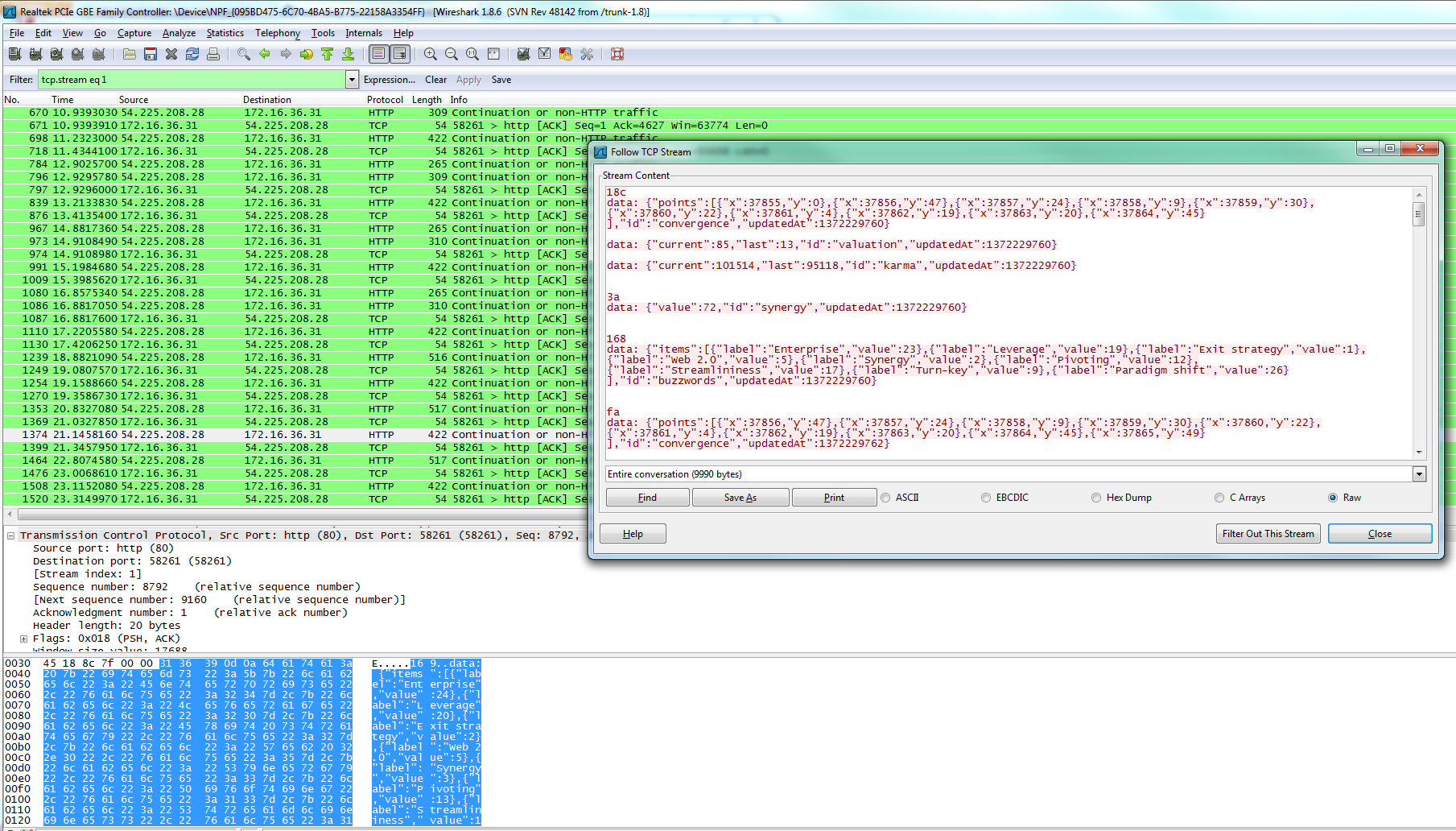Select 'Header length: 20 bytes' detail line
The image size is (1456, 831).
click(106, 626)
